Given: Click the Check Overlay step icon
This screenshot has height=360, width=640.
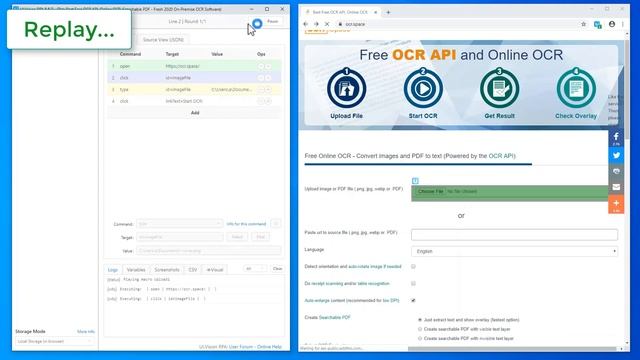Looking at the screenshot, I should [576, 89].
